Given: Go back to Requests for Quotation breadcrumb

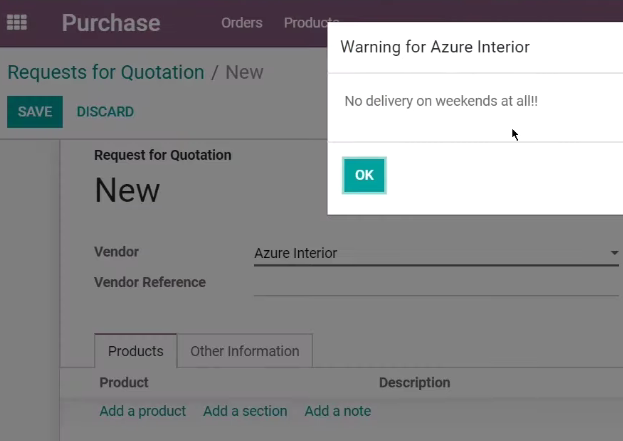Looking at the screenshot, I should 106,72.
